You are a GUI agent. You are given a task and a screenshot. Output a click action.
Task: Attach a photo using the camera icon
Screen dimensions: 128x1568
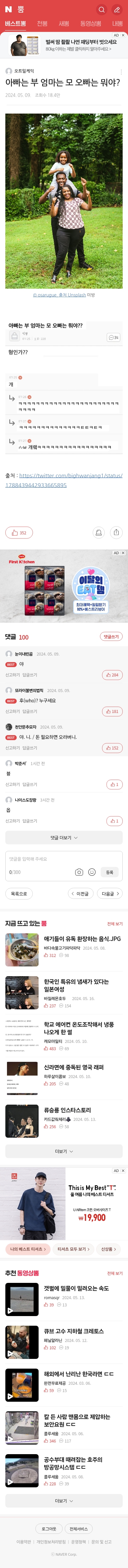point(78,872)
